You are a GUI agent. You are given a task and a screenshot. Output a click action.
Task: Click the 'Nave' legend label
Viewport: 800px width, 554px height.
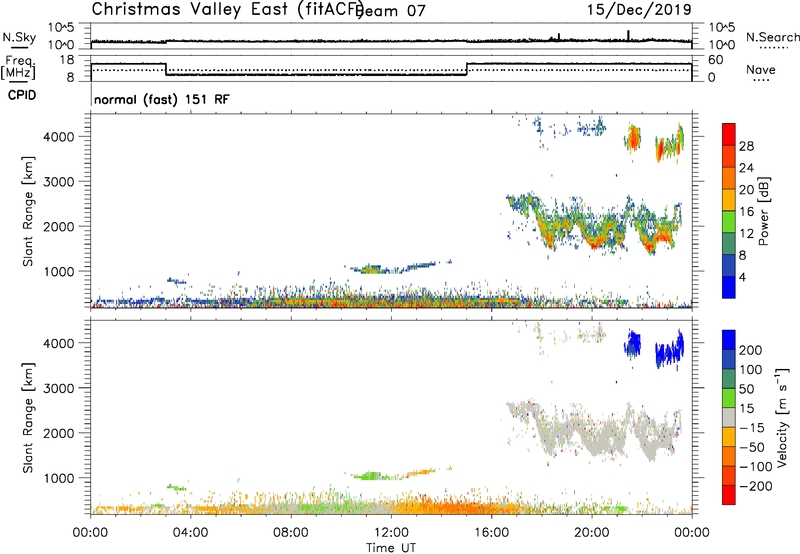[x=761, y=70]
